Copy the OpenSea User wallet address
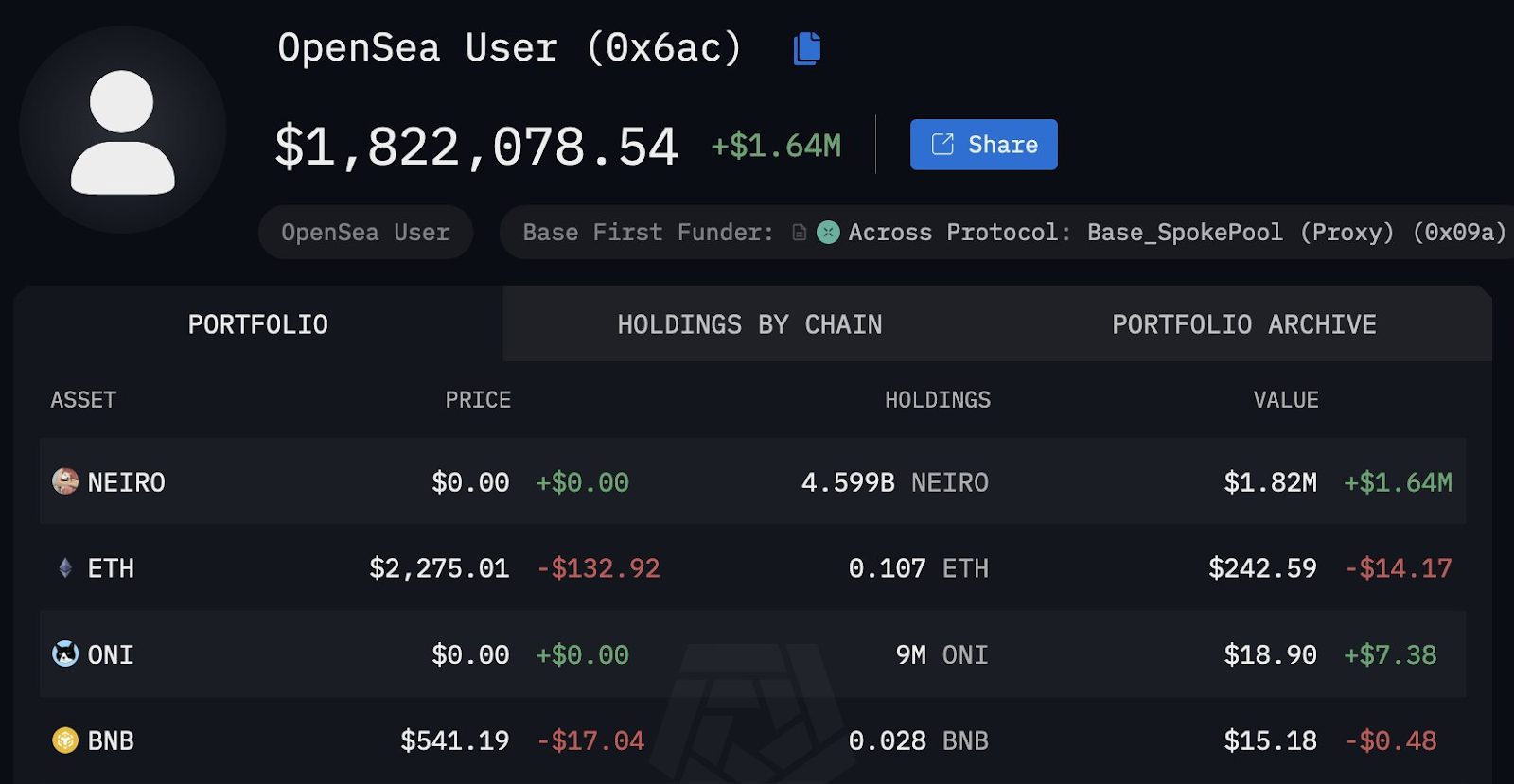1514x784 pixels. click(806, 48)
